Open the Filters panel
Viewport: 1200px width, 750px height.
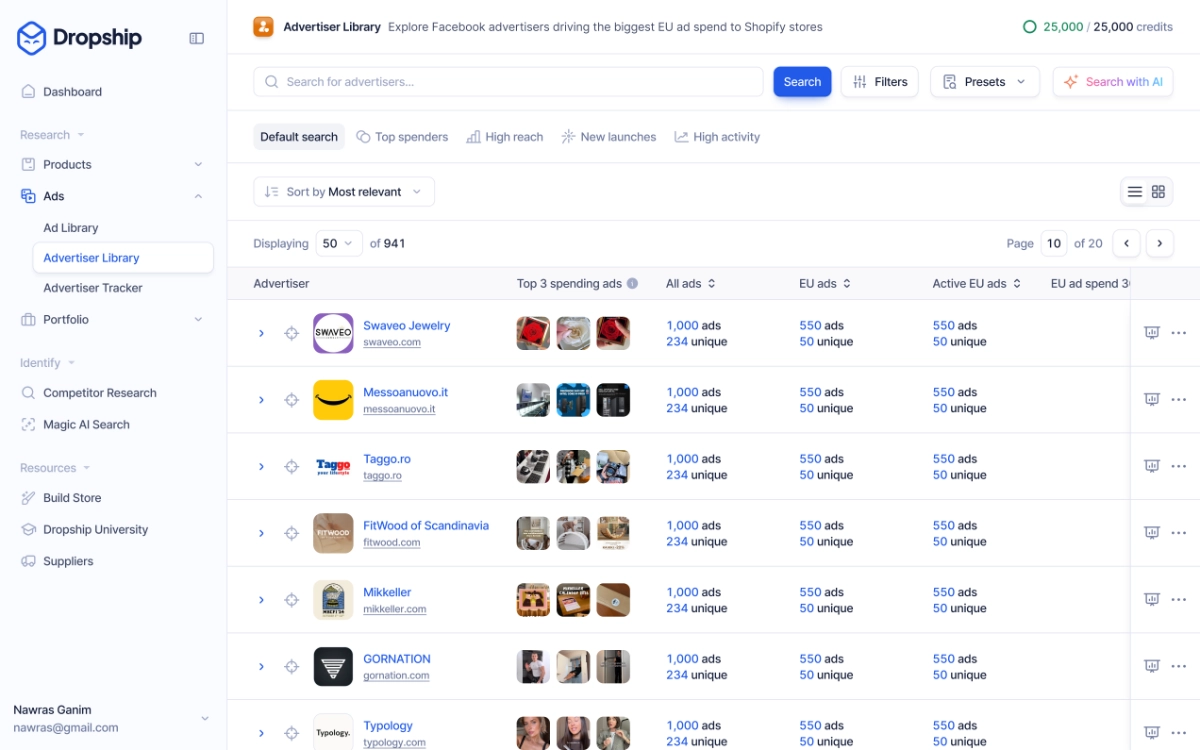click(x=880, y=82)
